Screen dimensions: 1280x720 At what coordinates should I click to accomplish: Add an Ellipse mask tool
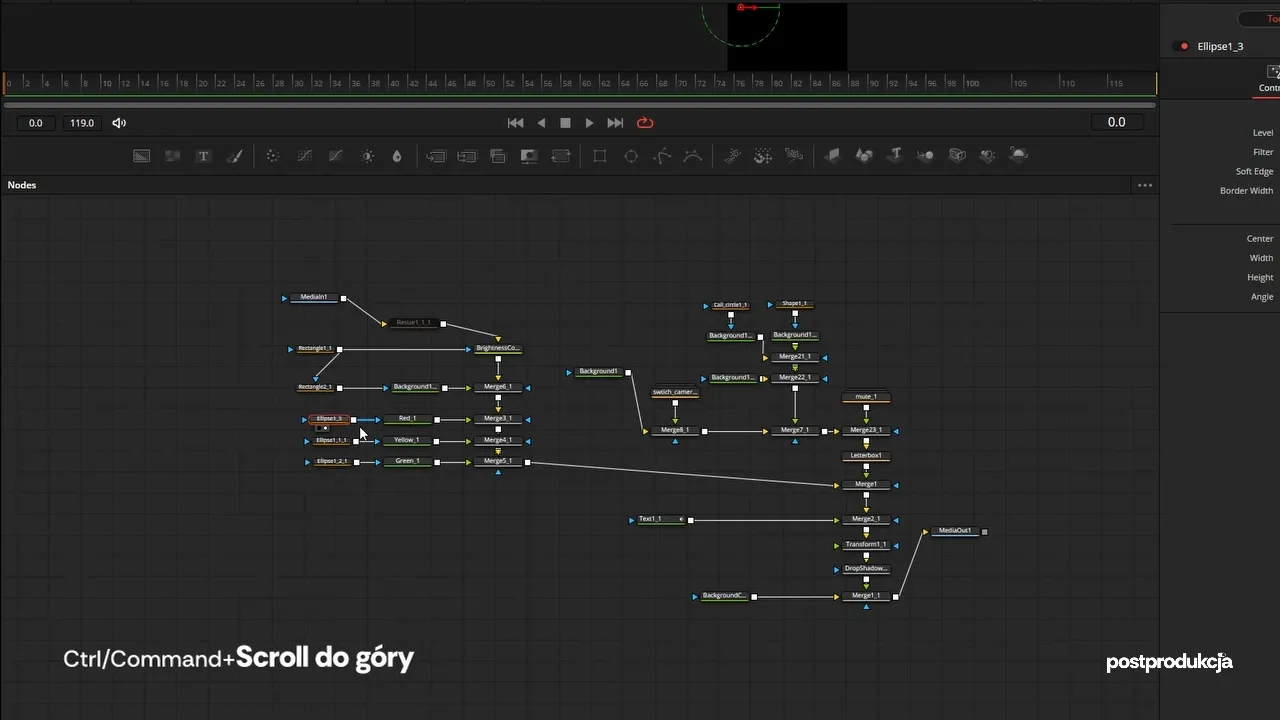(631, 156)
